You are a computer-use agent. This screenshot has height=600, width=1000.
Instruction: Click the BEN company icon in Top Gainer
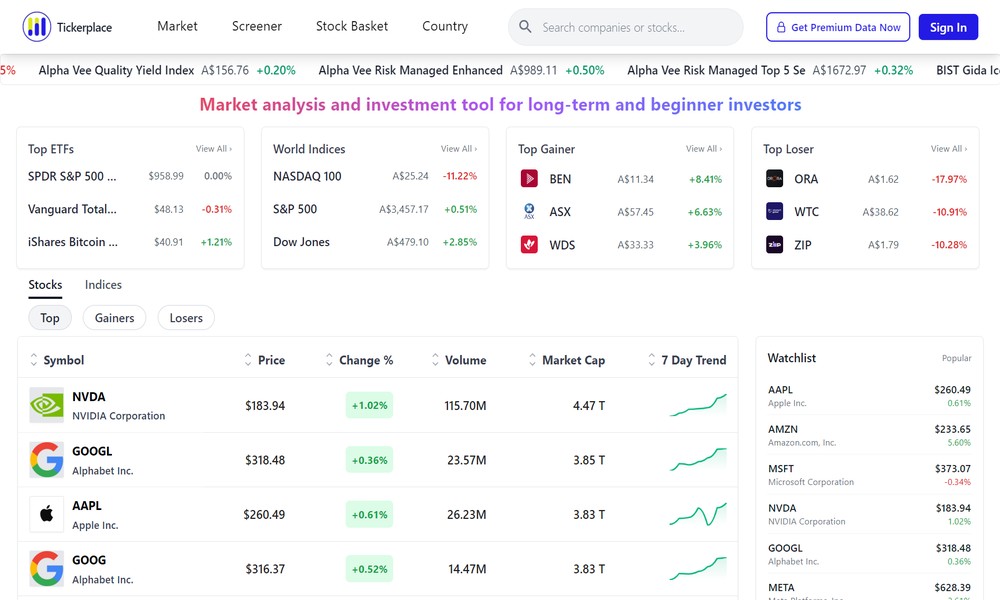529,179
